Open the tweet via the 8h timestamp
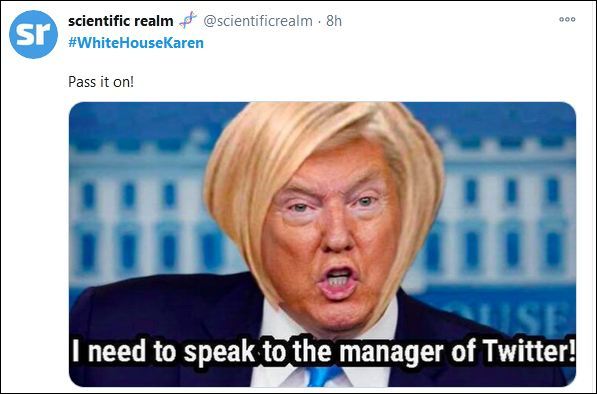Viewport: 597px width, 394px height. (x=334, y=21)
